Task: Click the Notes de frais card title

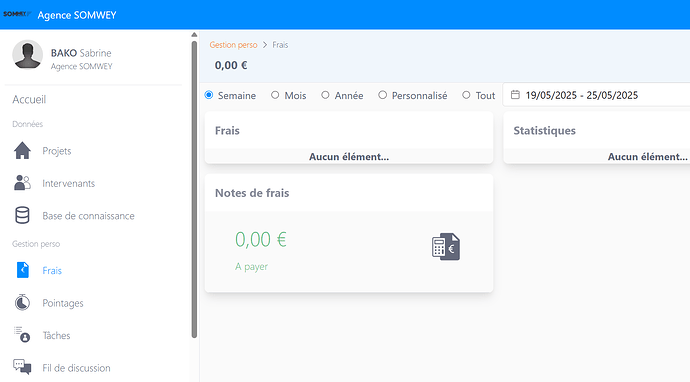Action: coord(252,193)
